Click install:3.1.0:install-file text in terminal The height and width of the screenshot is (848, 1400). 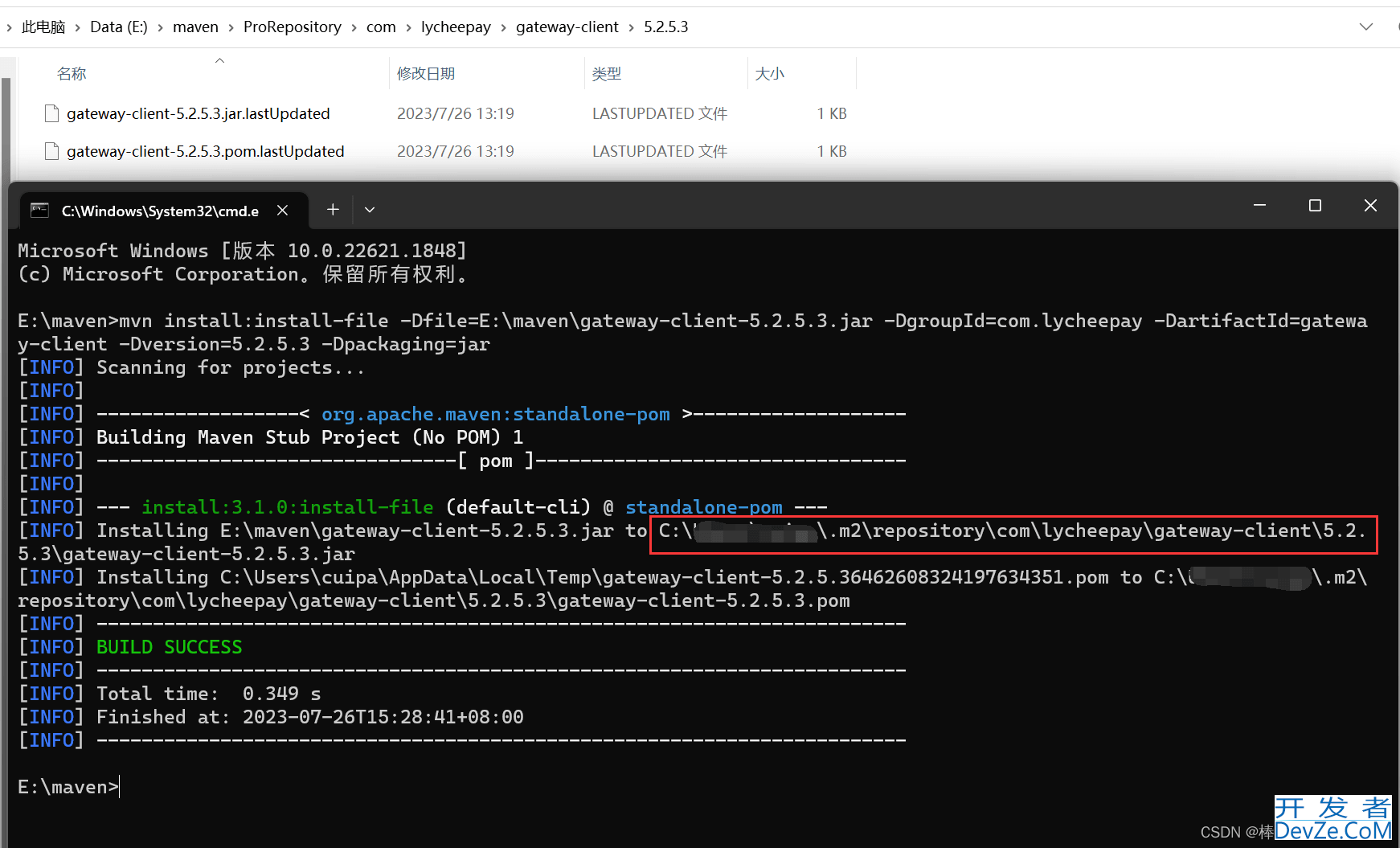(x=288, y=507)
